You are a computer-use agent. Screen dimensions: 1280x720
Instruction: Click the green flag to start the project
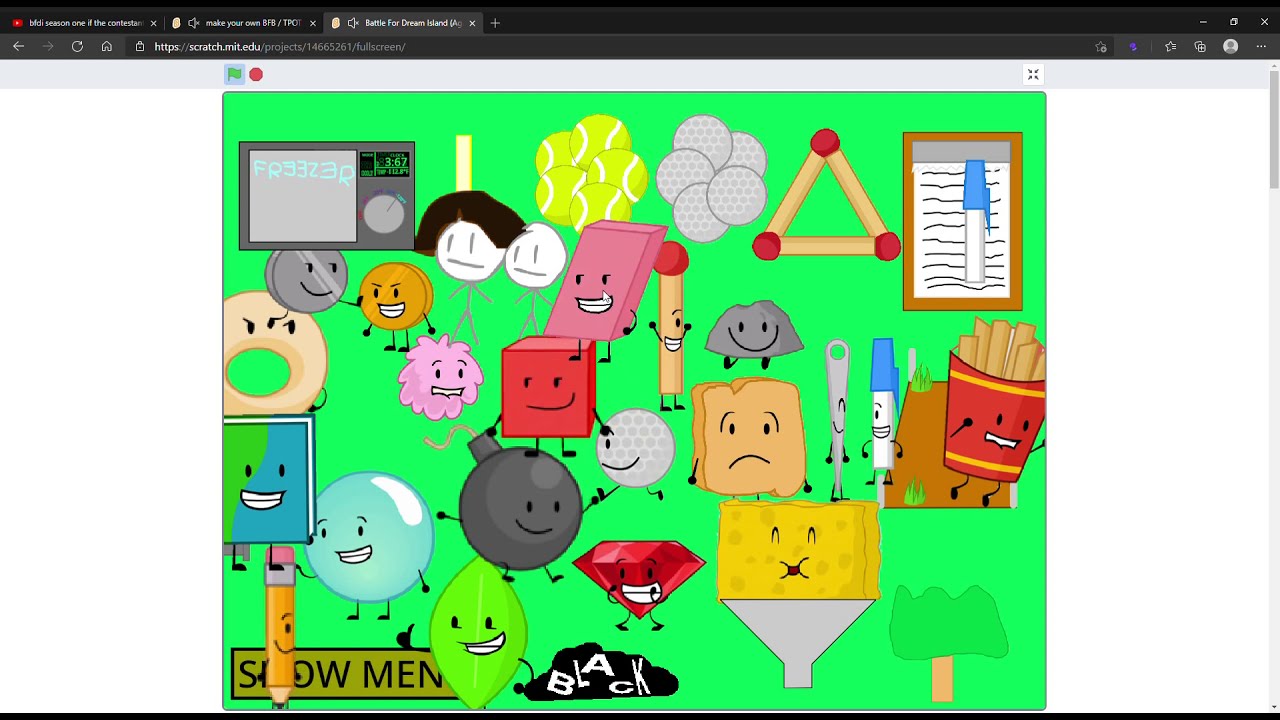234,74
